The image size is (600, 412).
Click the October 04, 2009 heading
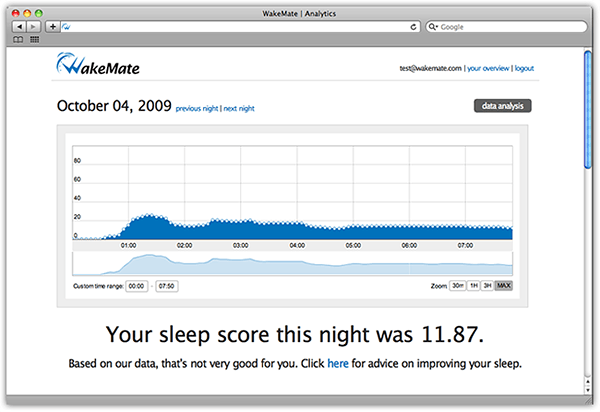coord(114,106)
